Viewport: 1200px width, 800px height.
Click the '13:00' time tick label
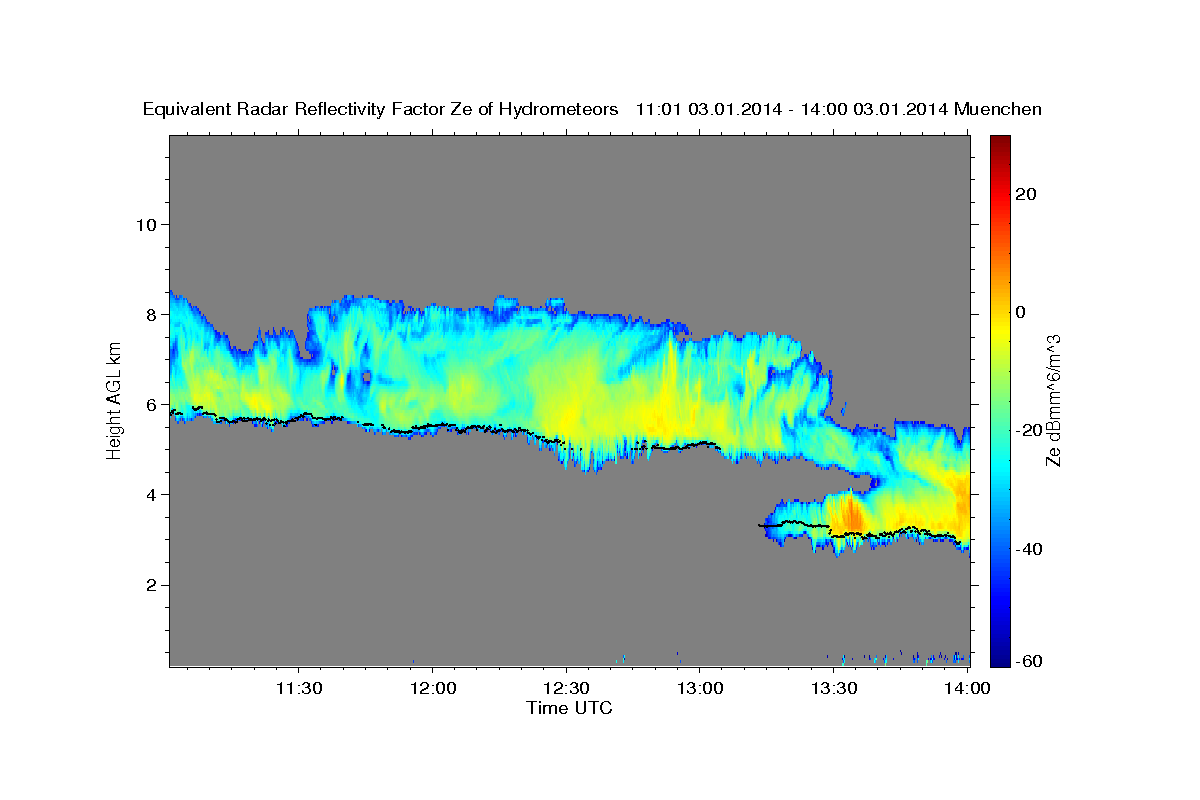(699, 689)
